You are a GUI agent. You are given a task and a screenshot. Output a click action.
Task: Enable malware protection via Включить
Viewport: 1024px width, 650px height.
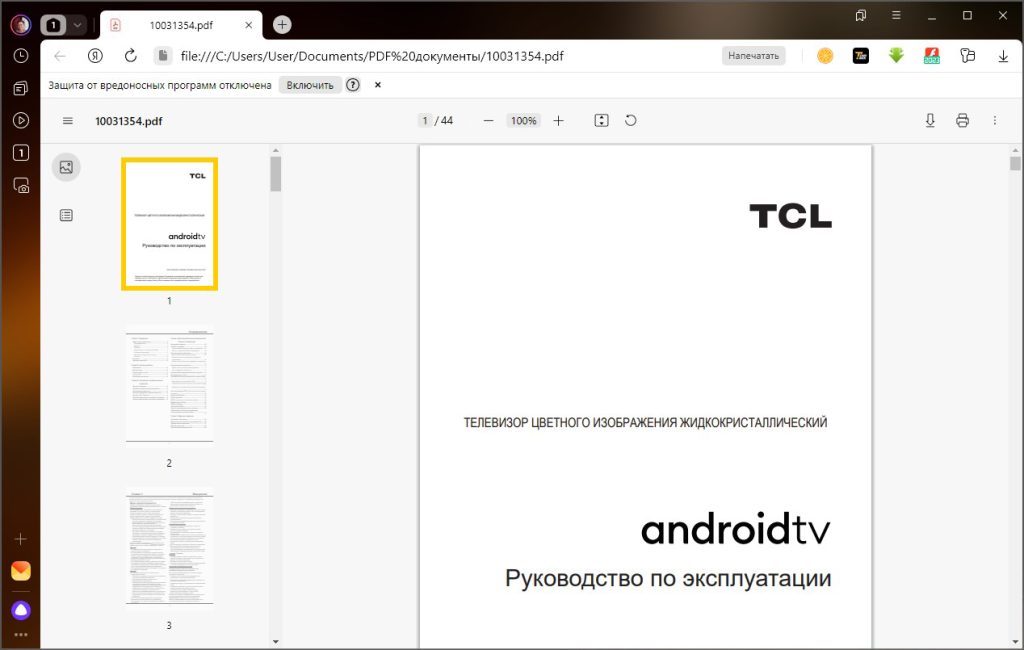312,85
